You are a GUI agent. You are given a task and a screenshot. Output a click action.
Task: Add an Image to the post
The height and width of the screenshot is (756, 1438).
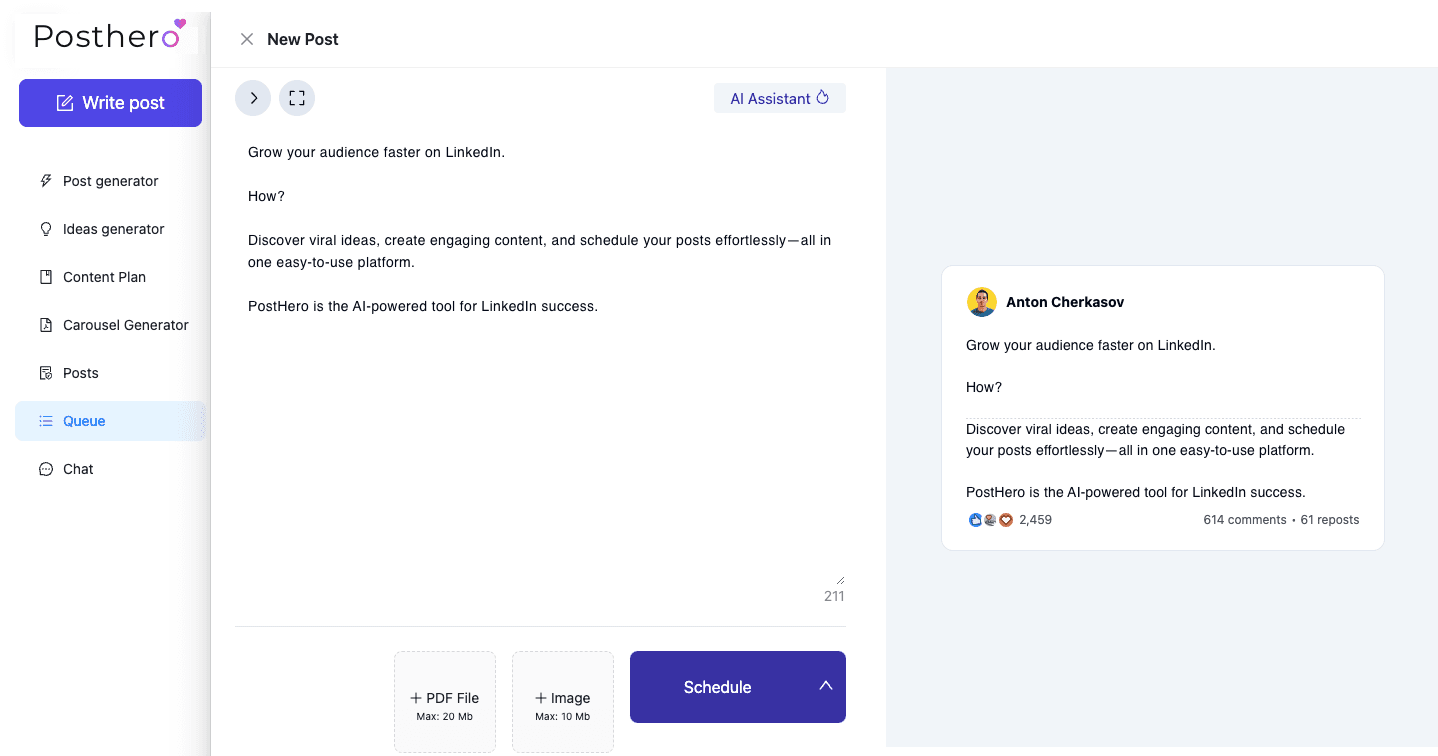pos(562,702)
